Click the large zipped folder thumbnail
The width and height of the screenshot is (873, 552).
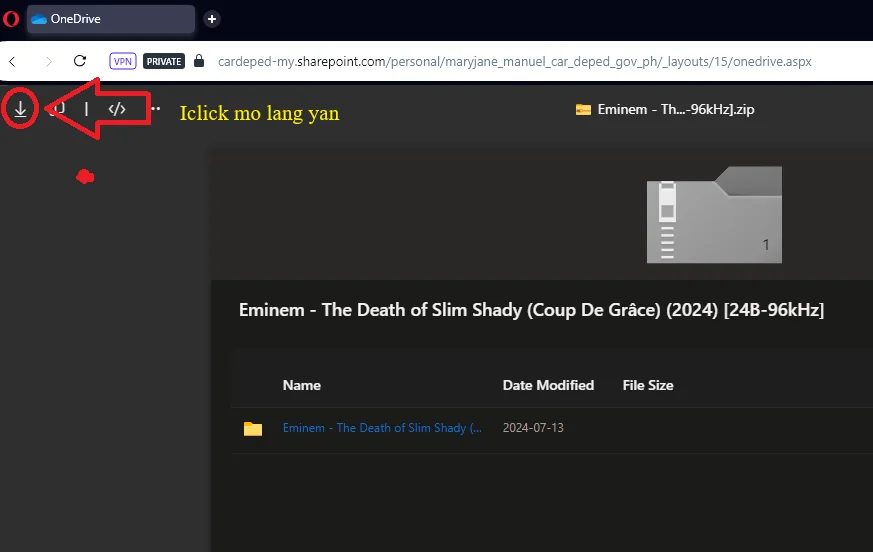click(714, 214)
